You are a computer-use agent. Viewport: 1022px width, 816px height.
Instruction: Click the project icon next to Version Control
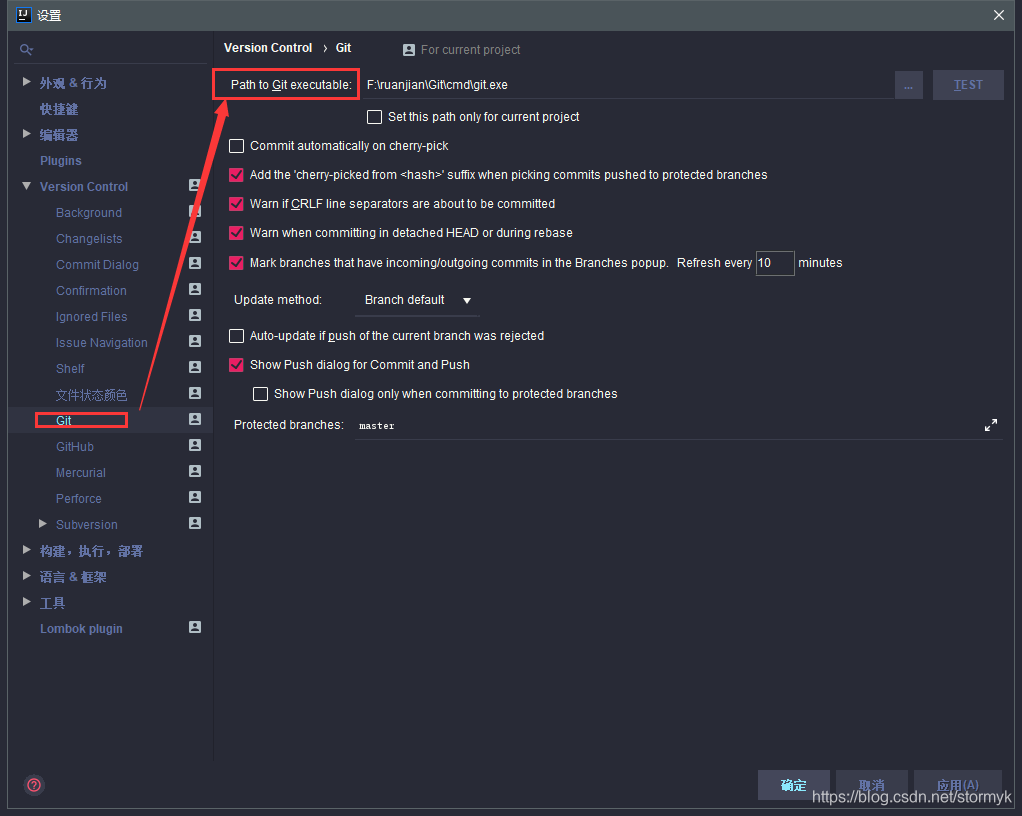coord(194,185)
